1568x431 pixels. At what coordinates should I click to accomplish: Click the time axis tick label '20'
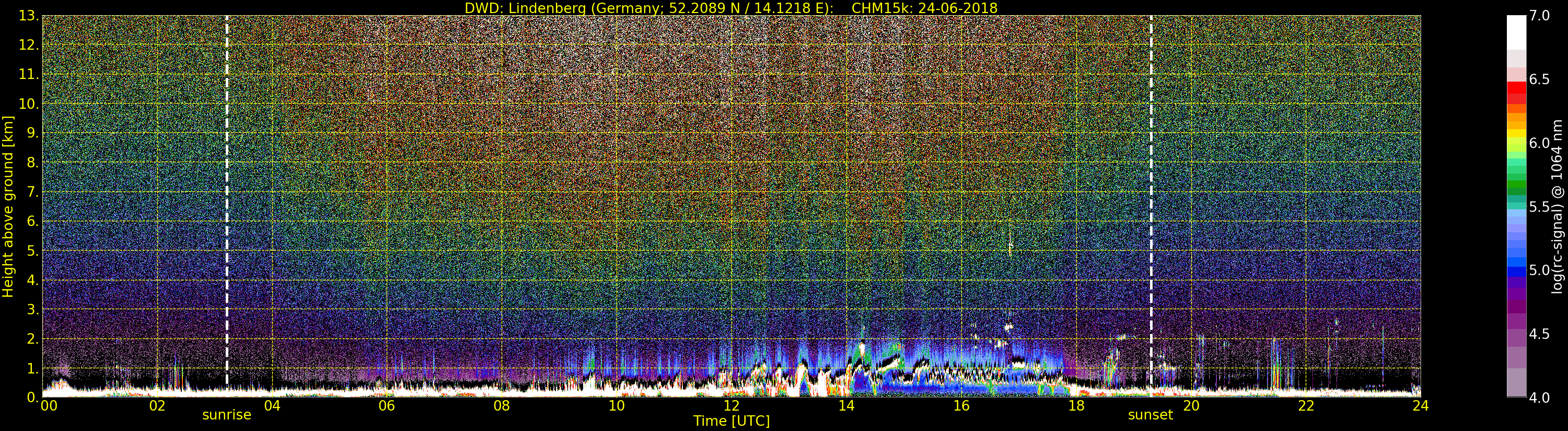click(1191, 405)
